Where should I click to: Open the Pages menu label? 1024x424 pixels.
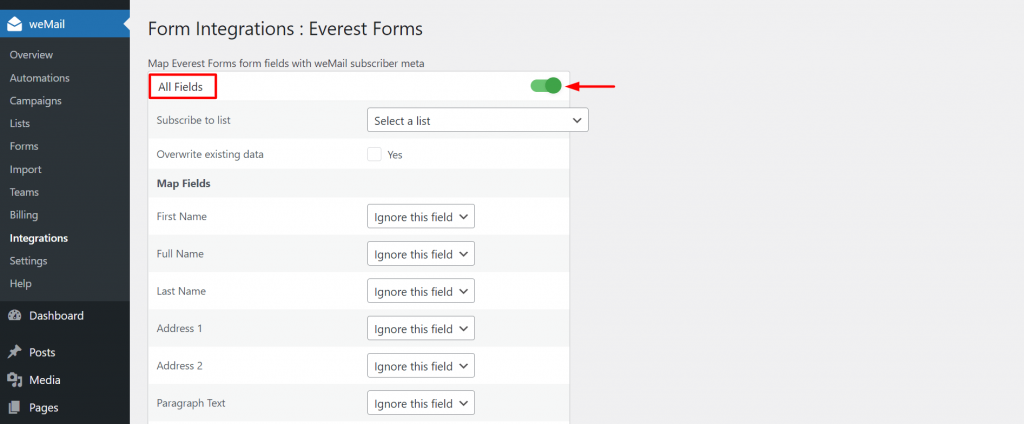[x=44, y=408]
